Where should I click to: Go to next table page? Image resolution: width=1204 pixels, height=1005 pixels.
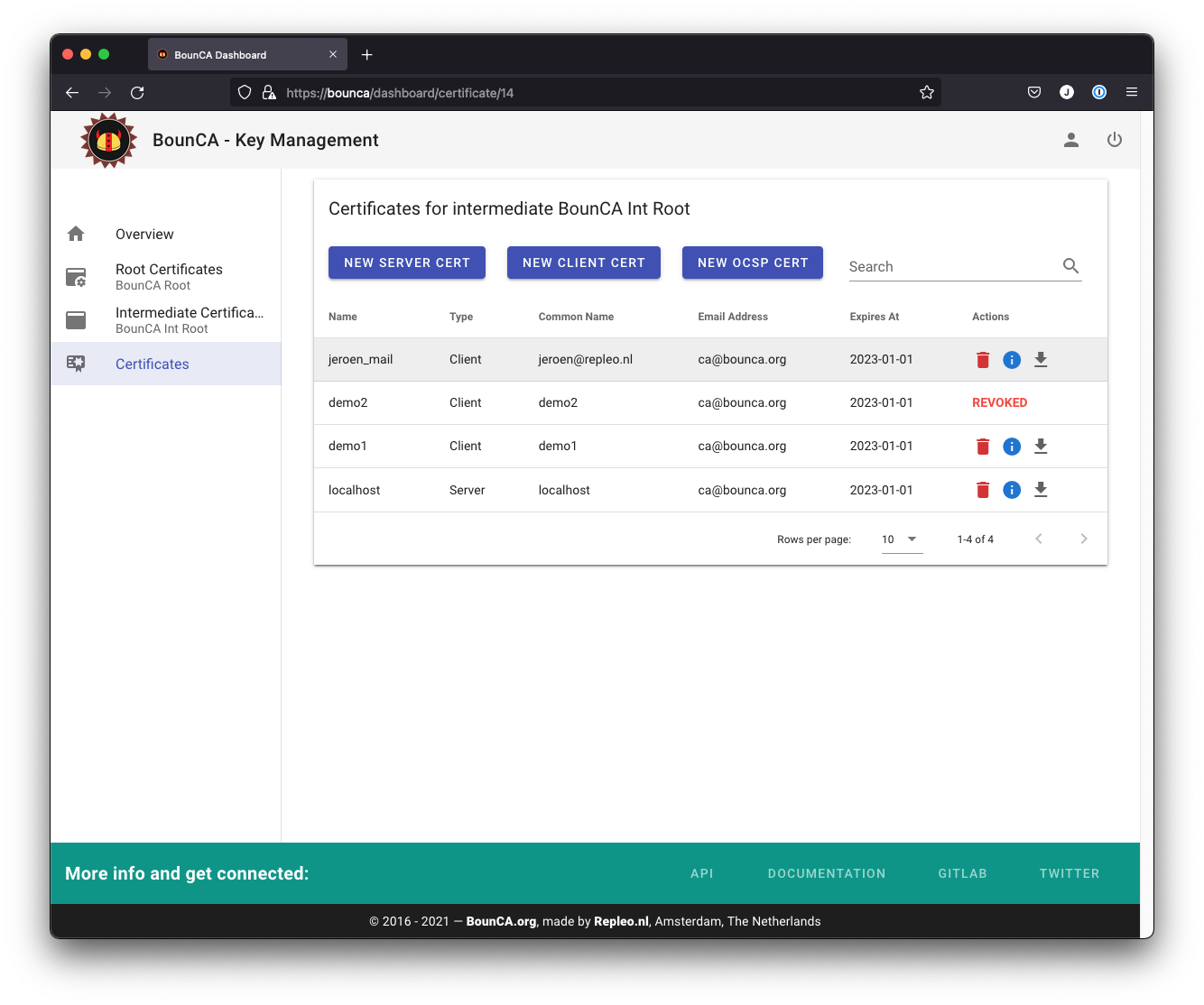tap(1084, 539)
